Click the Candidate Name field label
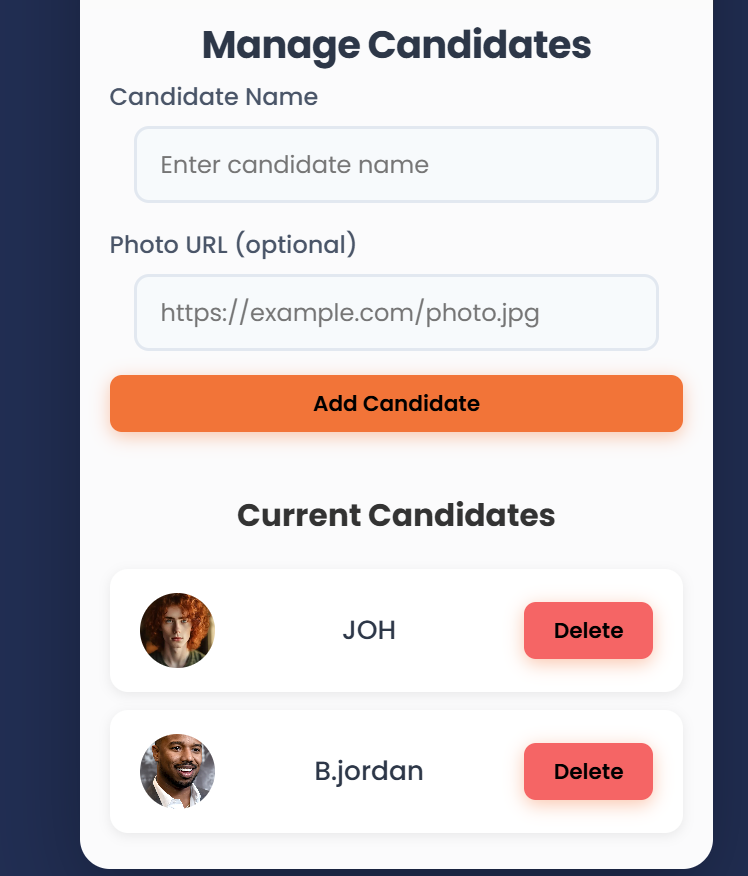 tap(214, 97)
